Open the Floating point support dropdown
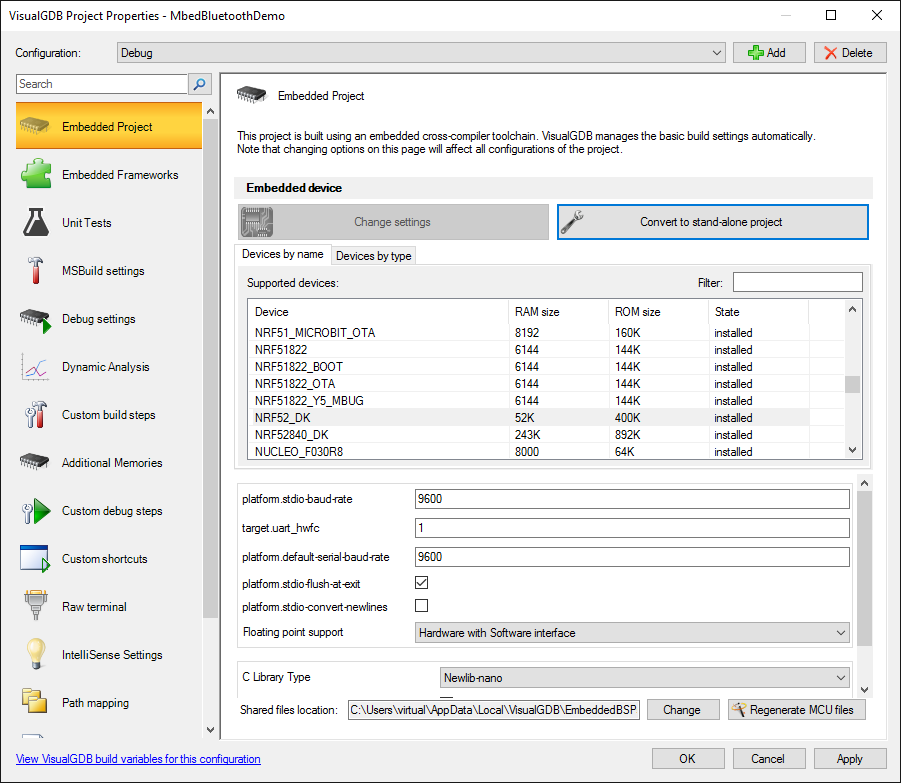 tap(632, 632)
